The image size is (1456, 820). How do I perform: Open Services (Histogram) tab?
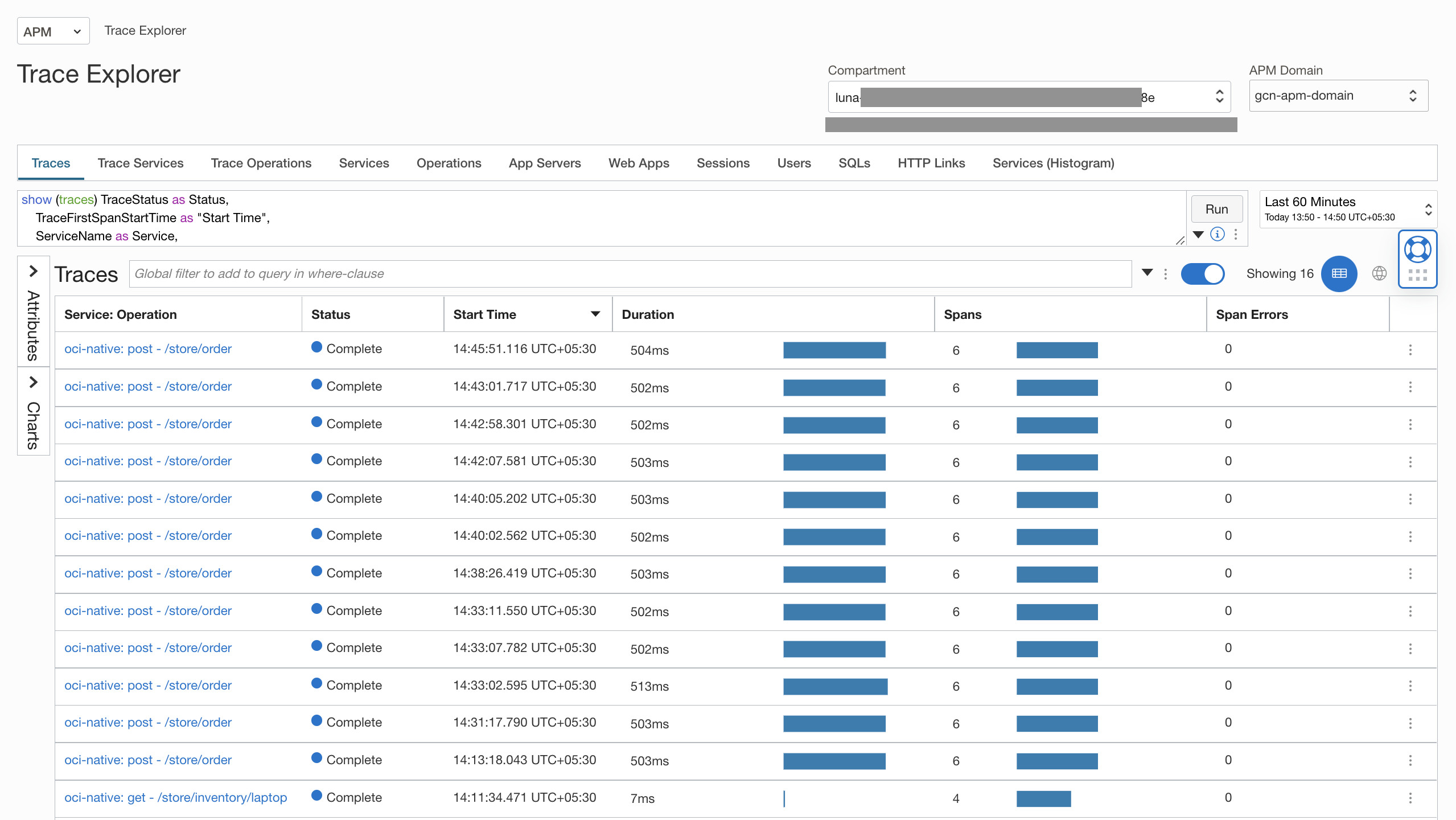coord(1053,163)
